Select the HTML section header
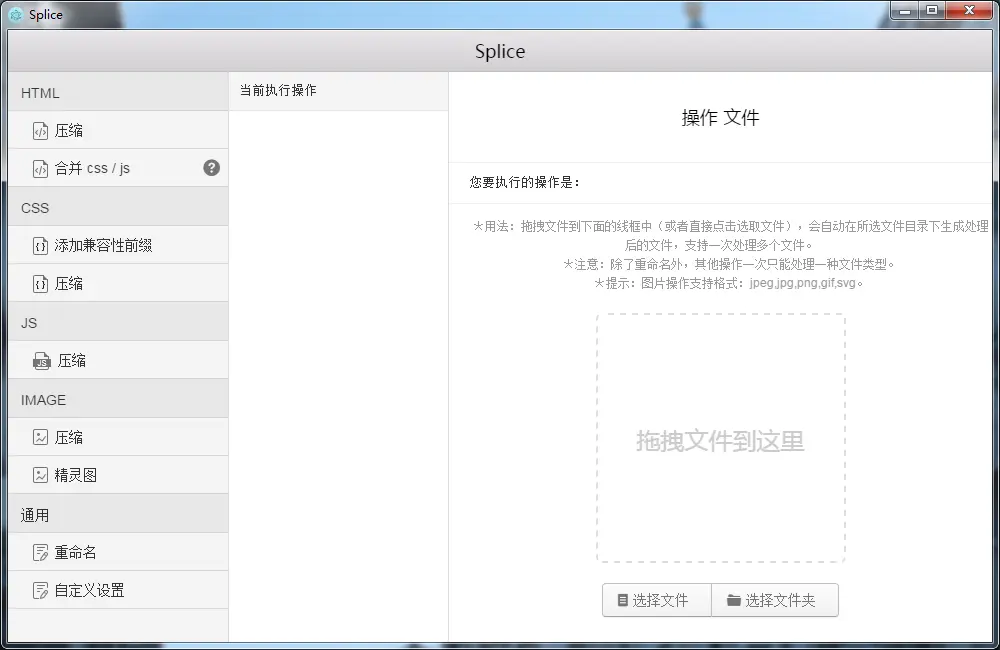The width and height of the screenshot is (1000, 650). click(x=39, y=93)
